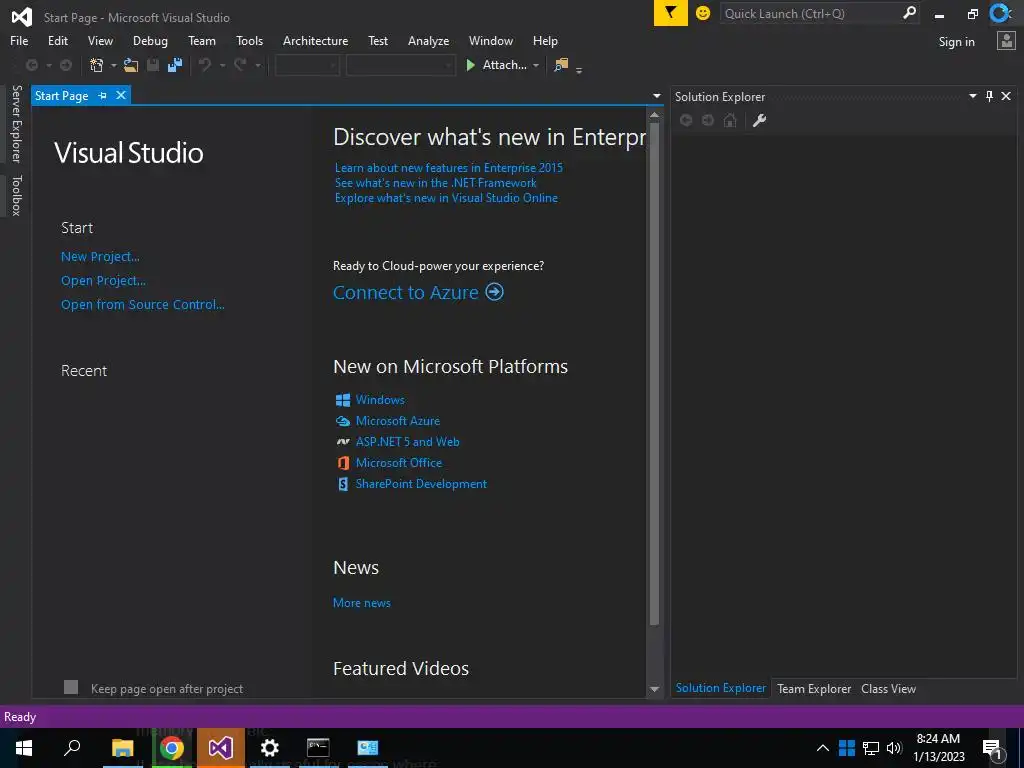Click the Visual Studio logo in title bar
Image resolution: width=1024 pixels, height=768 pixels.
coord(22,17)
